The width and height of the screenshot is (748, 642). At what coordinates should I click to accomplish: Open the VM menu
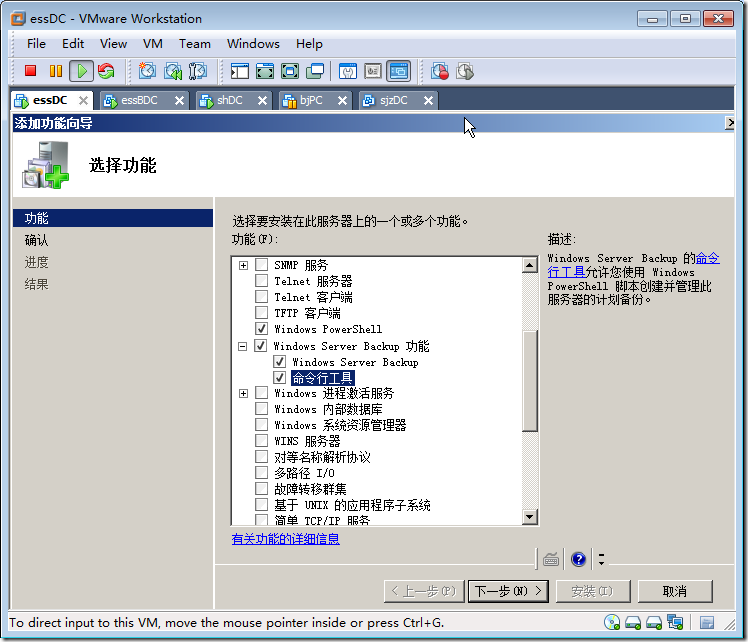point(153,44)
